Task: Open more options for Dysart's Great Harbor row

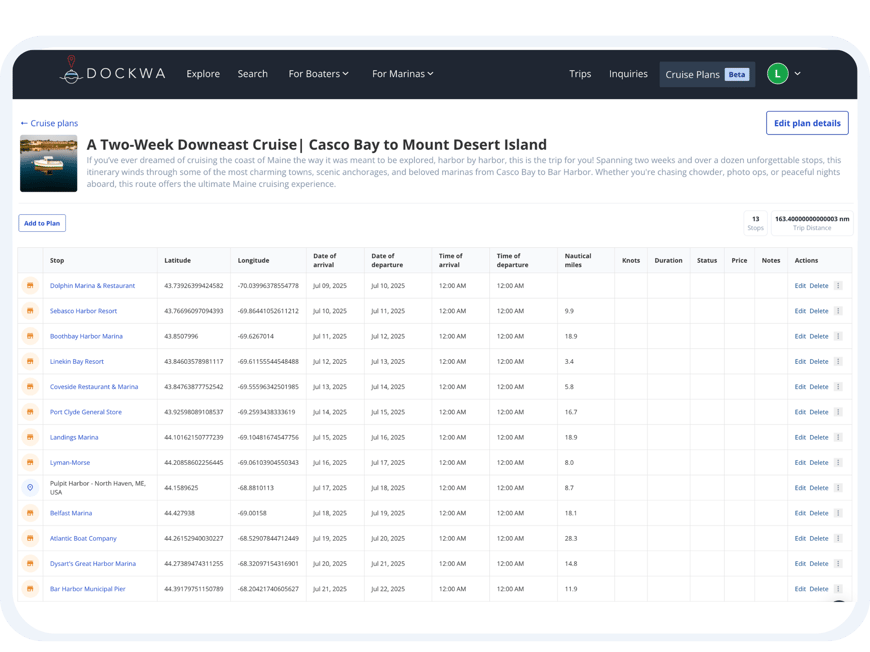Action: 838,563
